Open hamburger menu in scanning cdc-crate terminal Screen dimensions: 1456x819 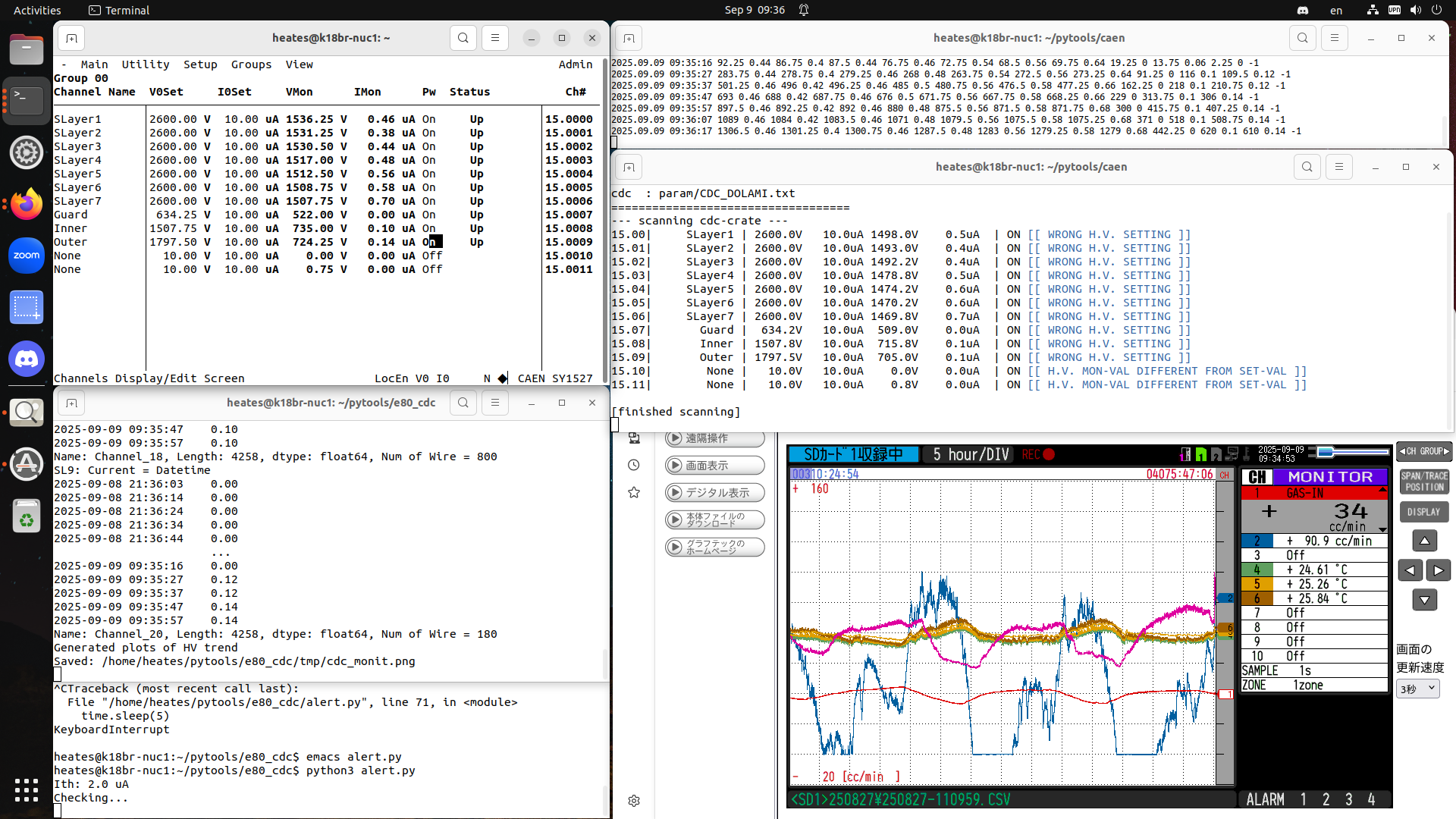coord(1339,167)
